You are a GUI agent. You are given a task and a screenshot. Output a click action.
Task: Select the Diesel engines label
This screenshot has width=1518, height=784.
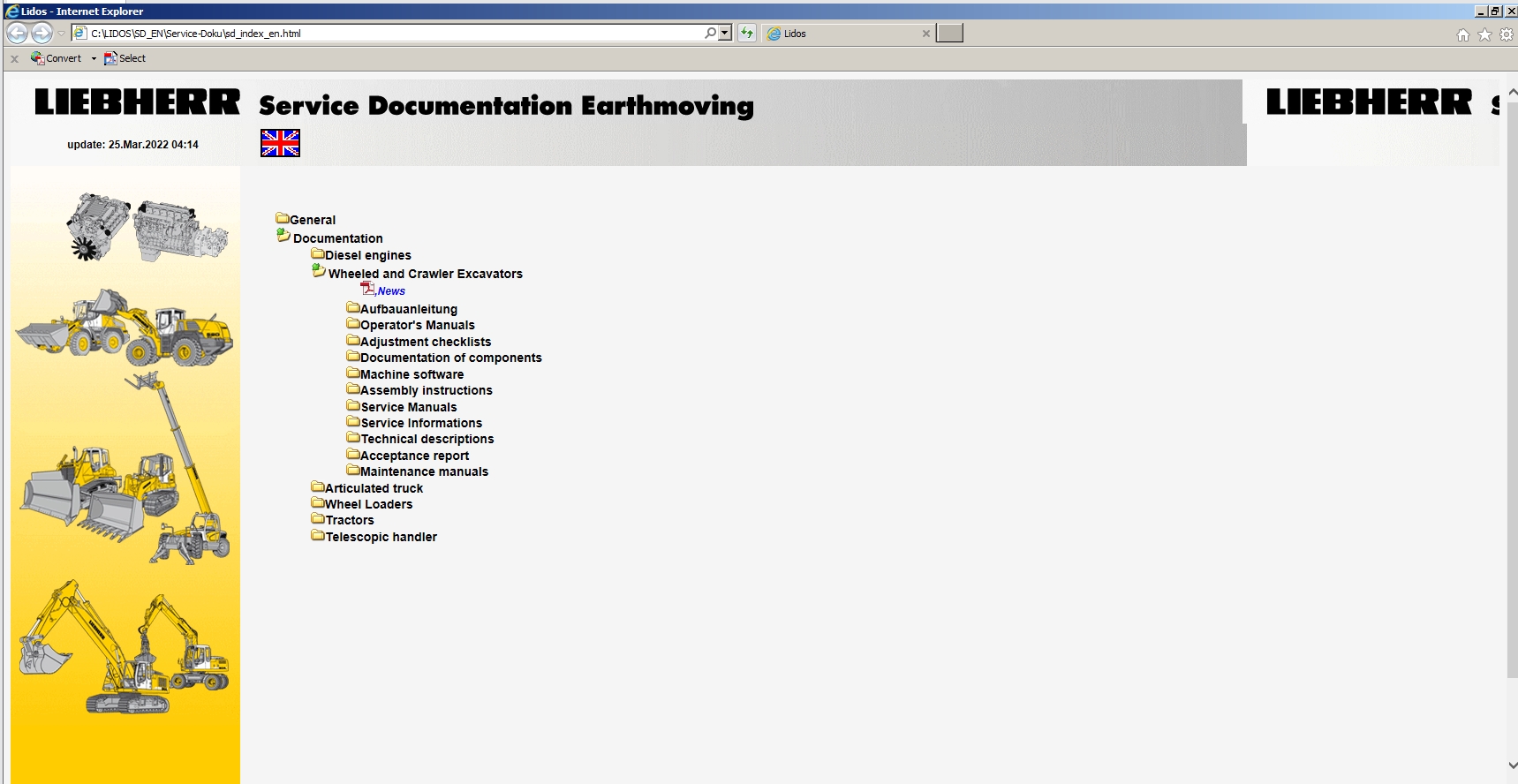368,255
